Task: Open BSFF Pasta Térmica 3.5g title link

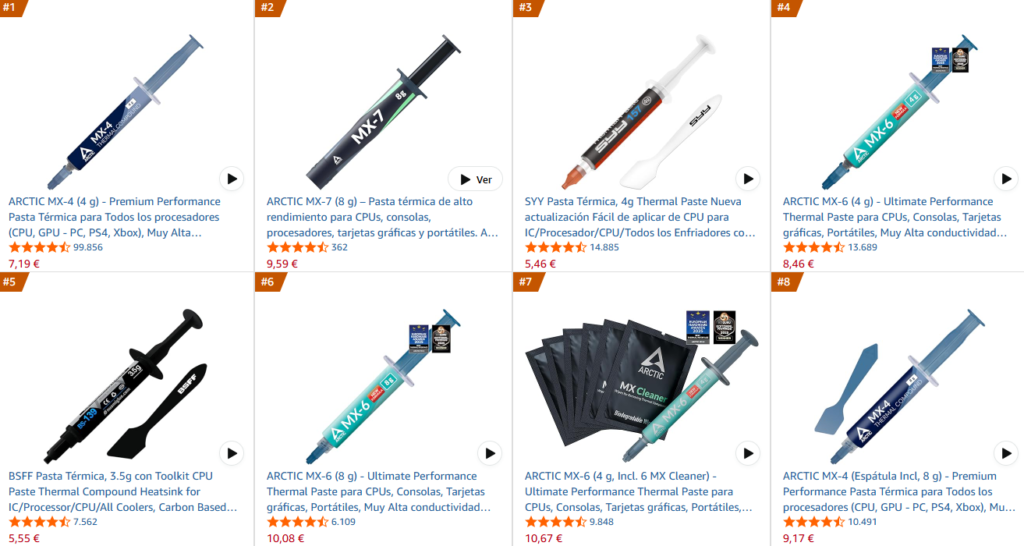Action: coord(123,491)
